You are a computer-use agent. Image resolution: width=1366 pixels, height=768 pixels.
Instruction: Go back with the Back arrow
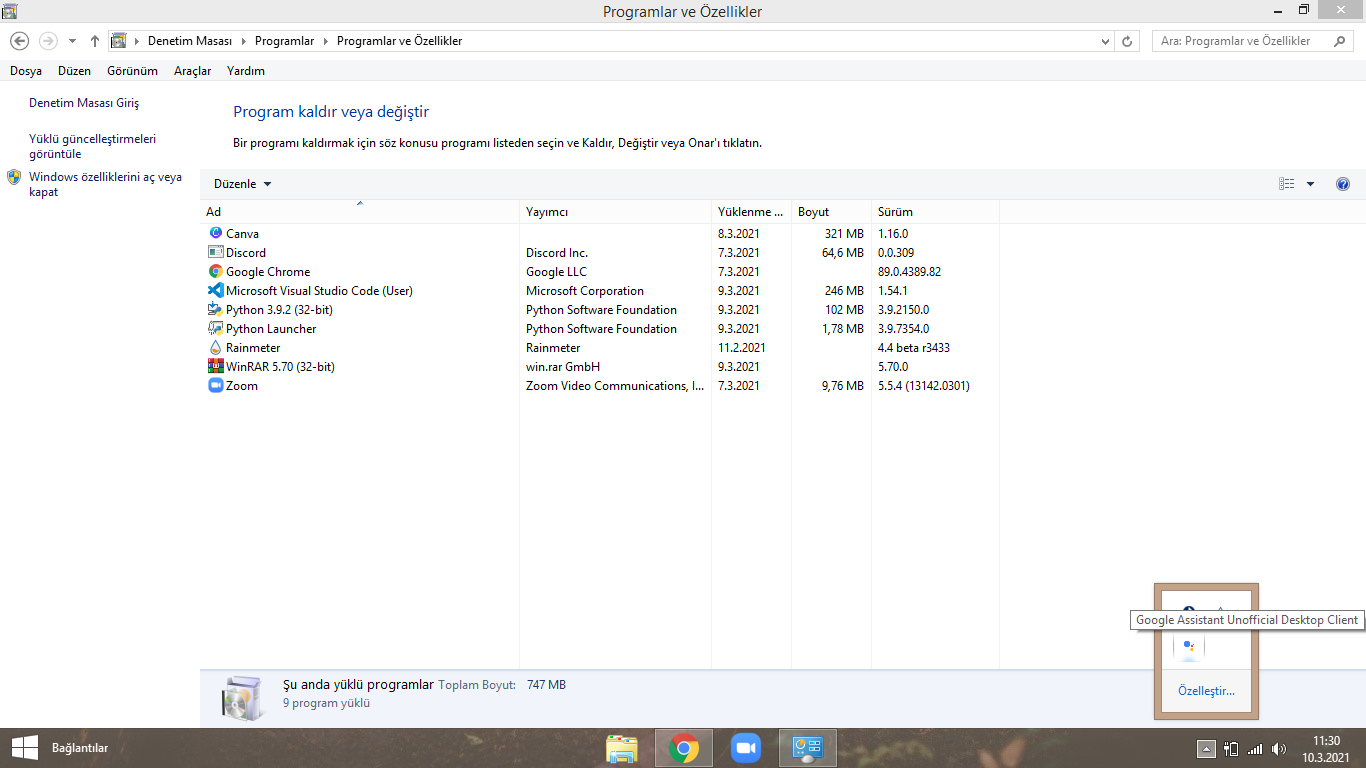tap(19, 41)
